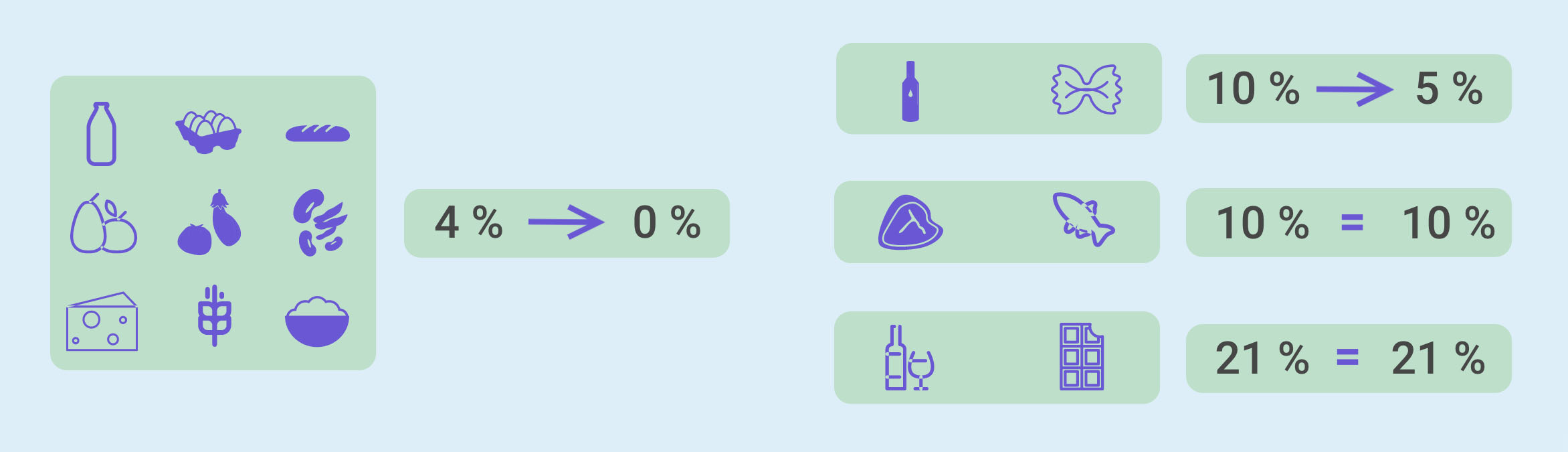
Task: Click the 21 % = 21 % label
Action: [1348, 358]
